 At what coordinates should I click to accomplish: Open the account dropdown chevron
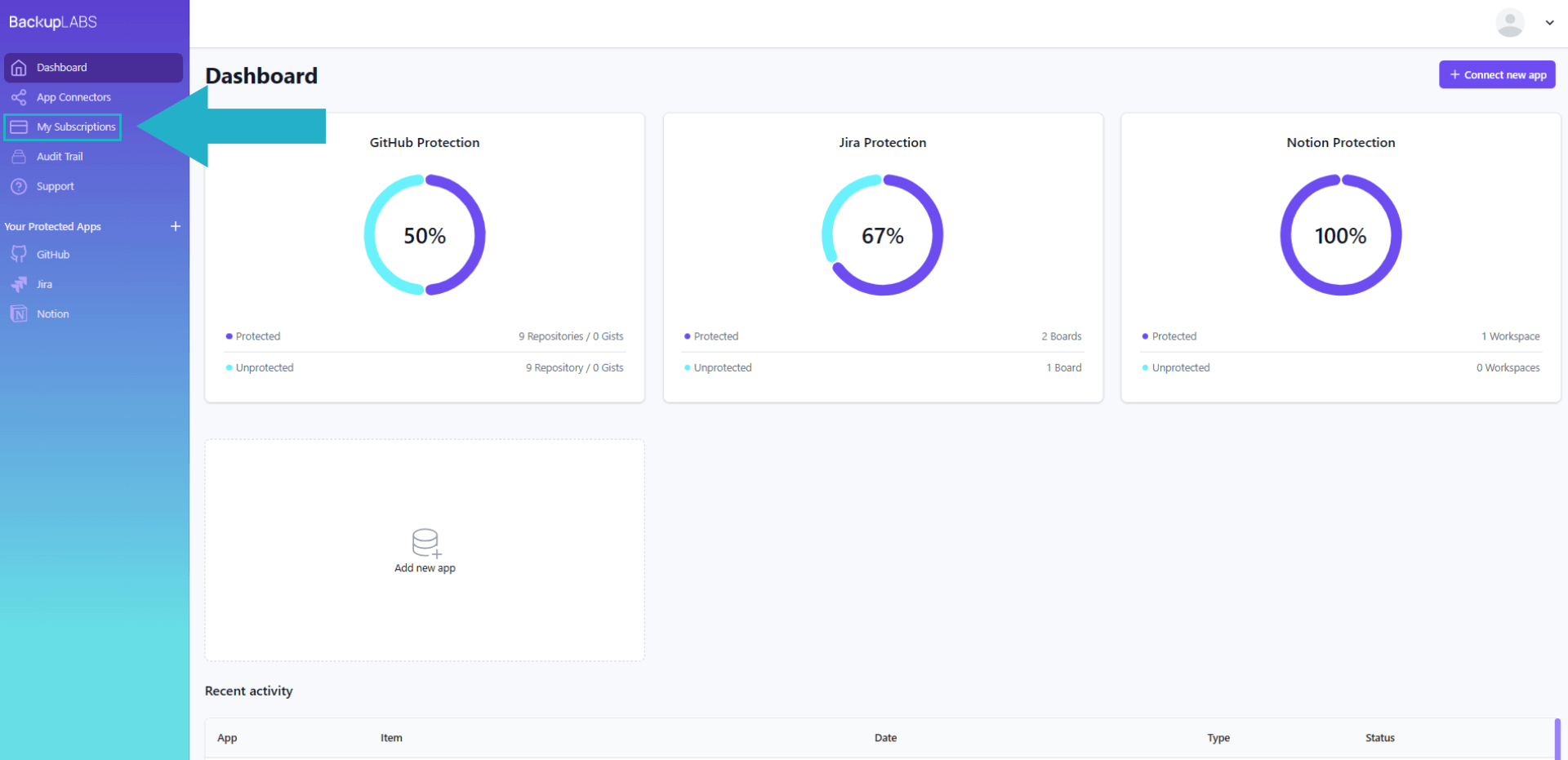coord(1549,23)
